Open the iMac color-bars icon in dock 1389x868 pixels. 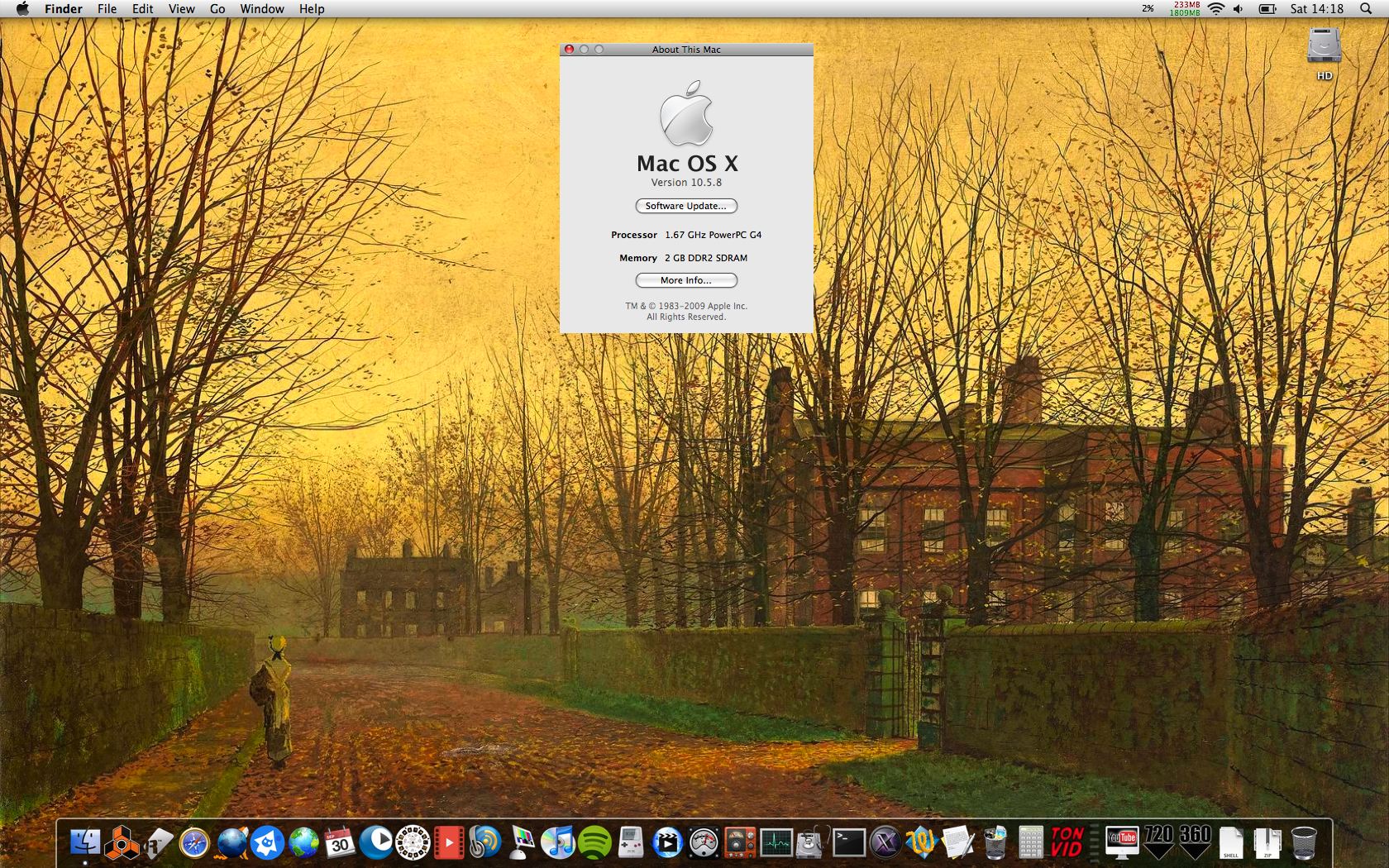[522, 842]
